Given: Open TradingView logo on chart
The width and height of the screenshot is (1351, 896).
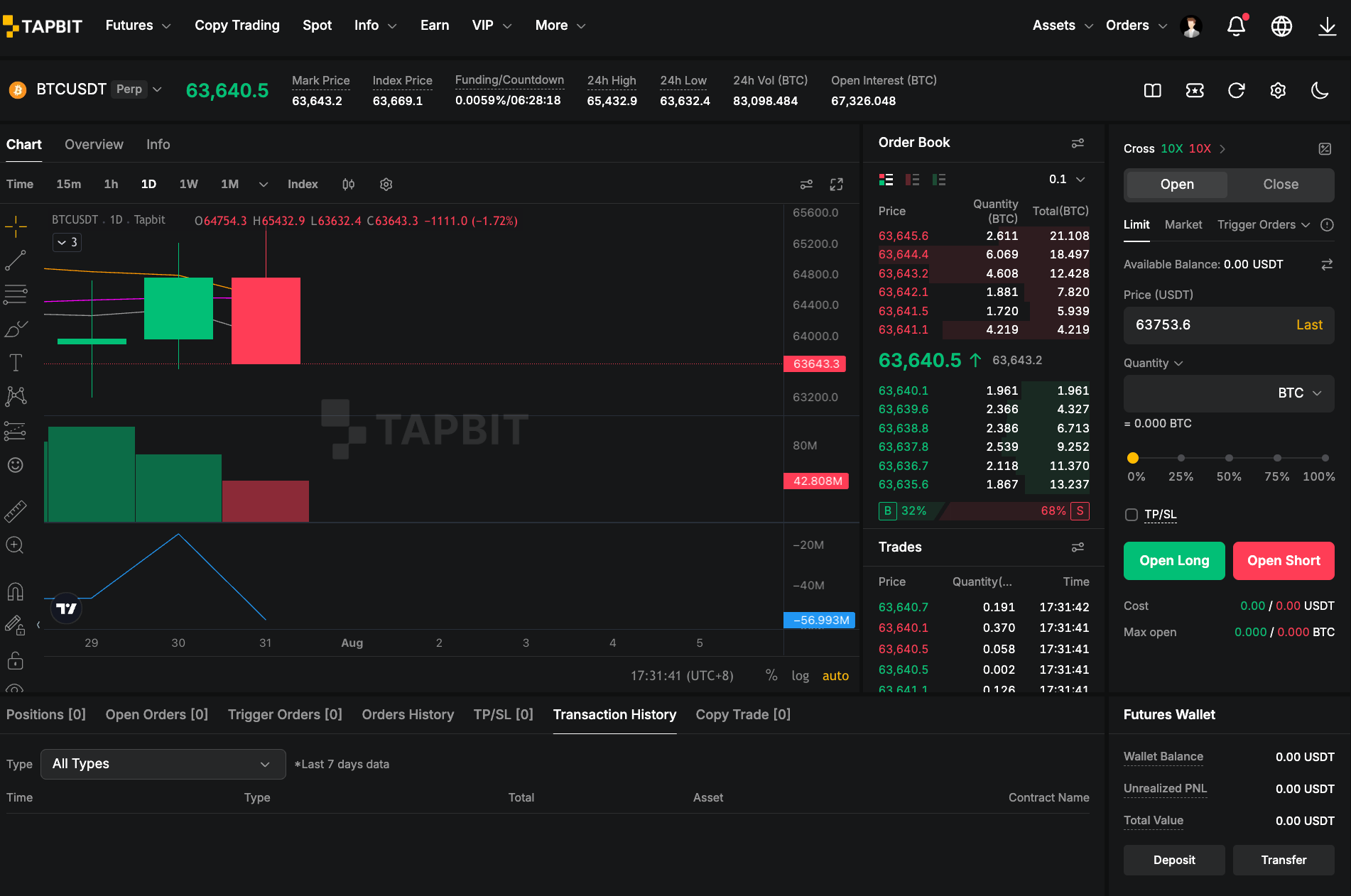Looking at the screenshot, I should 67,608.
